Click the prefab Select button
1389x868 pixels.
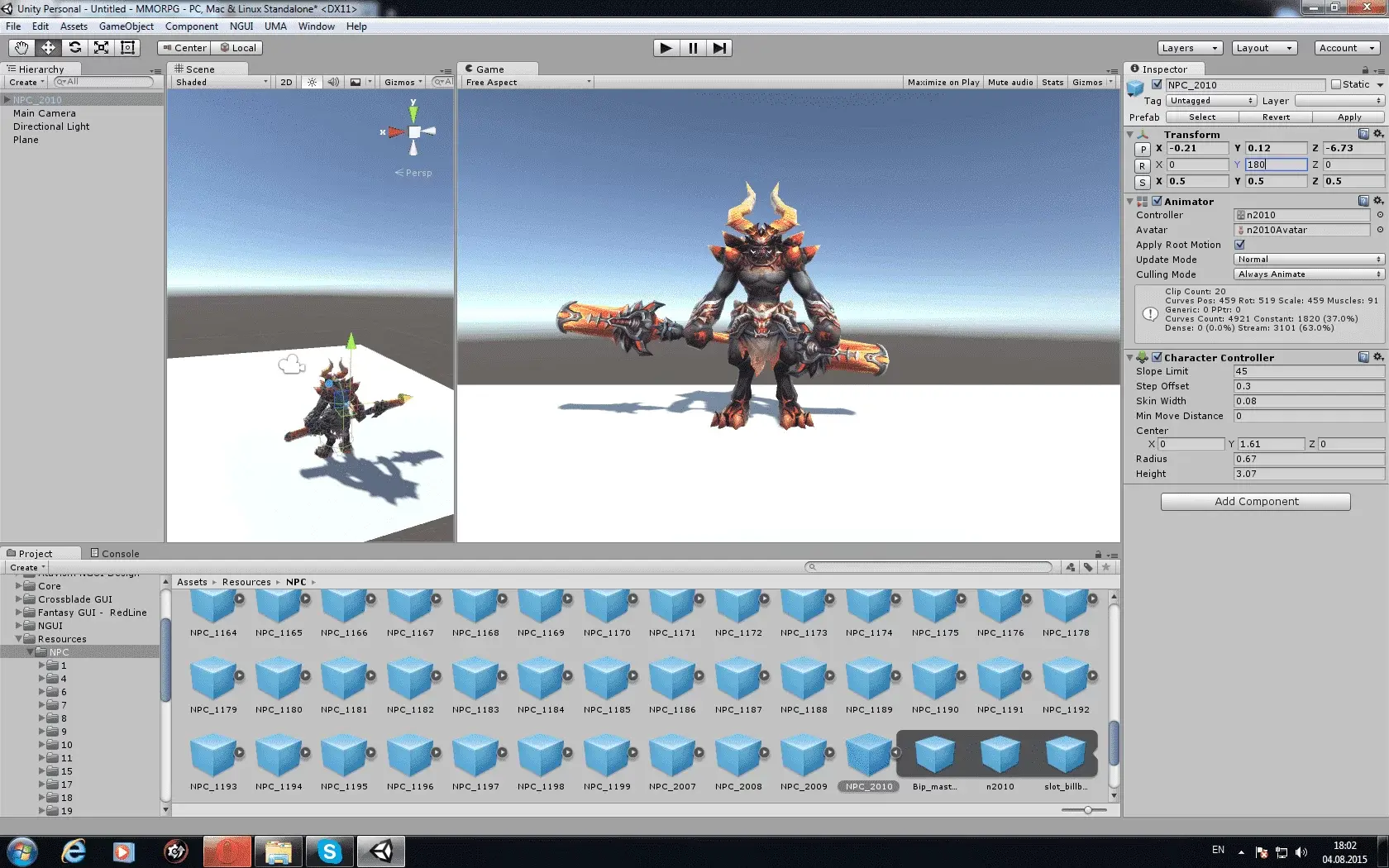[x=1202, y=117]
